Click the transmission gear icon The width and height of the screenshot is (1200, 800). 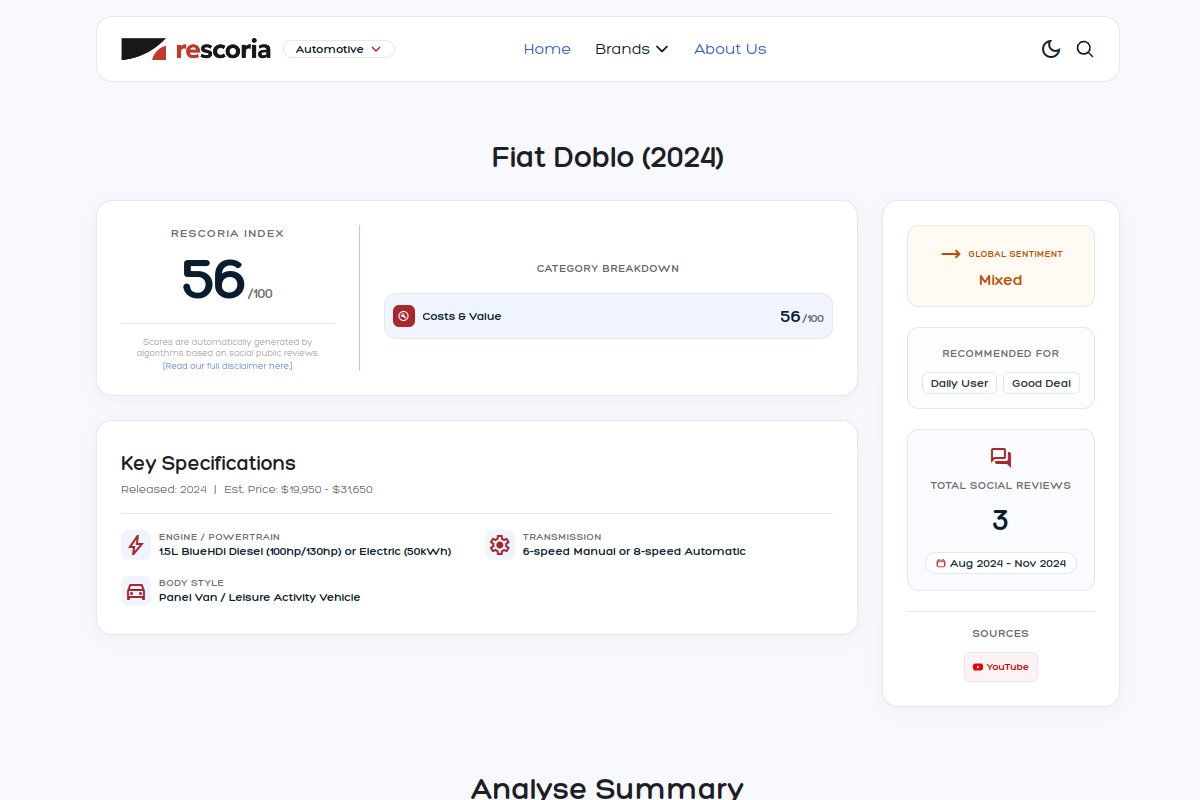tap(500, 545)
